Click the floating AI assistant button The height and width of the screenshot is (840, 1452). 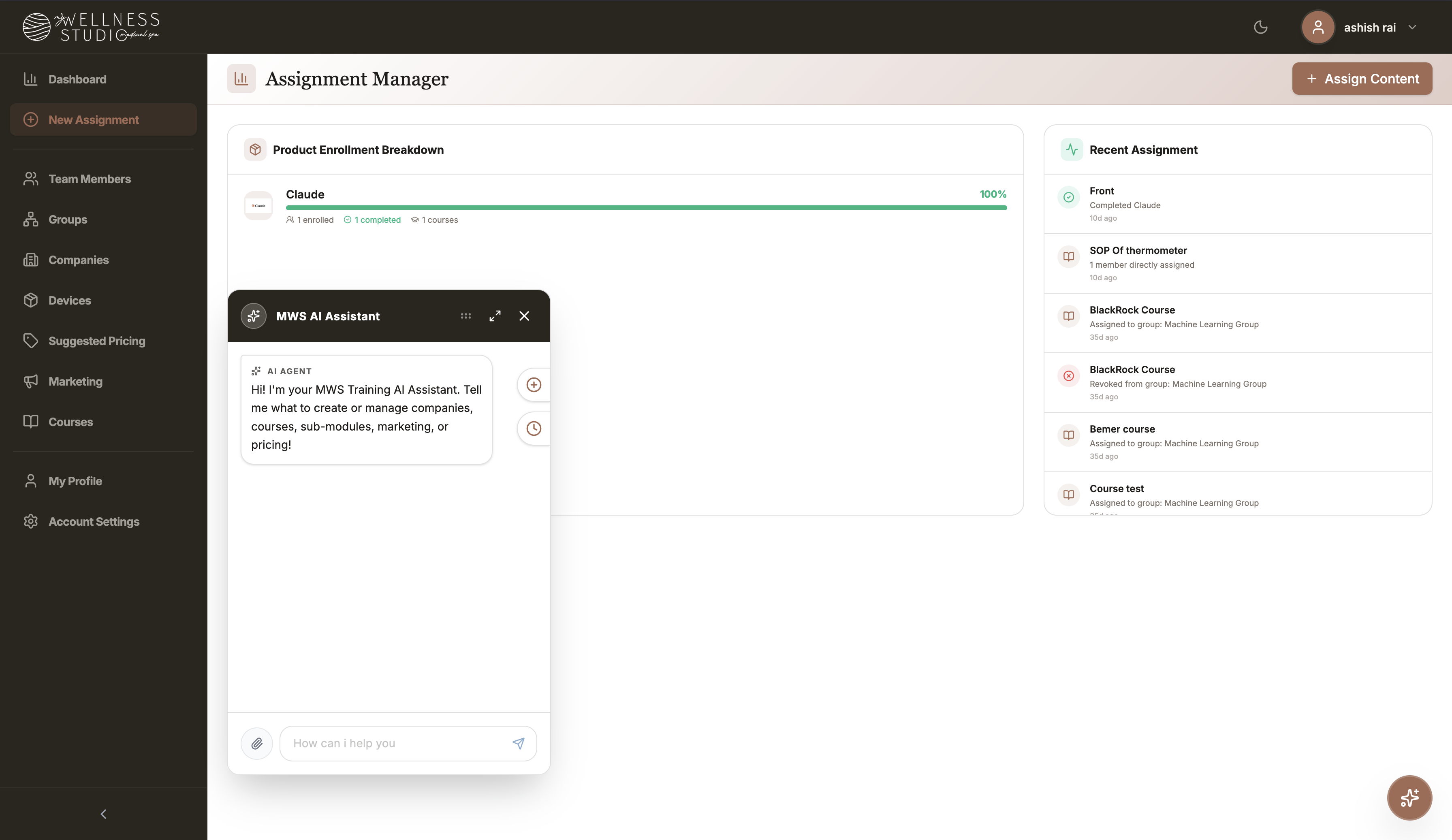point(1409,797)
